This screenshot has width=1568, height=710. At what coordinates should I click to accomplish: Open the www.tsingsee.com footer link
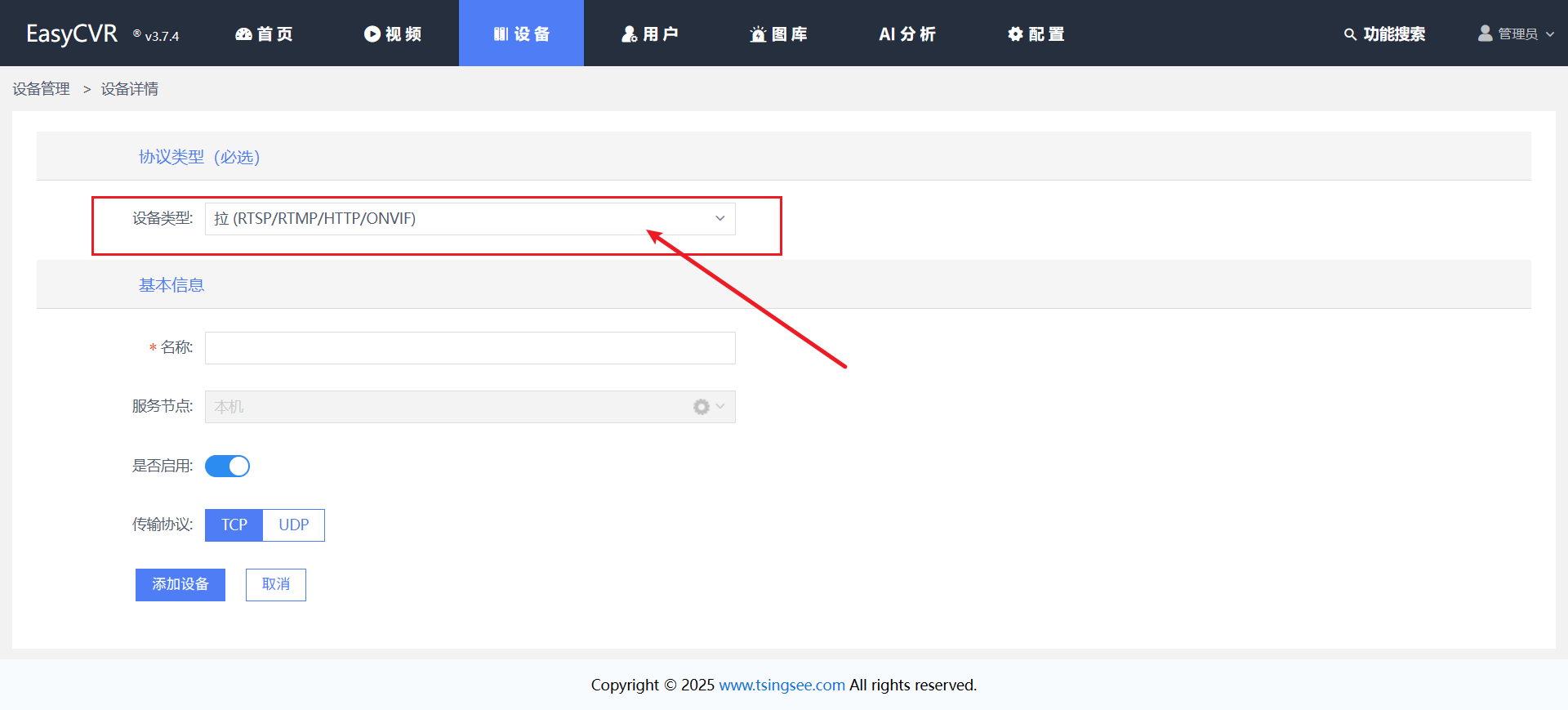click(x=782, y=685)
